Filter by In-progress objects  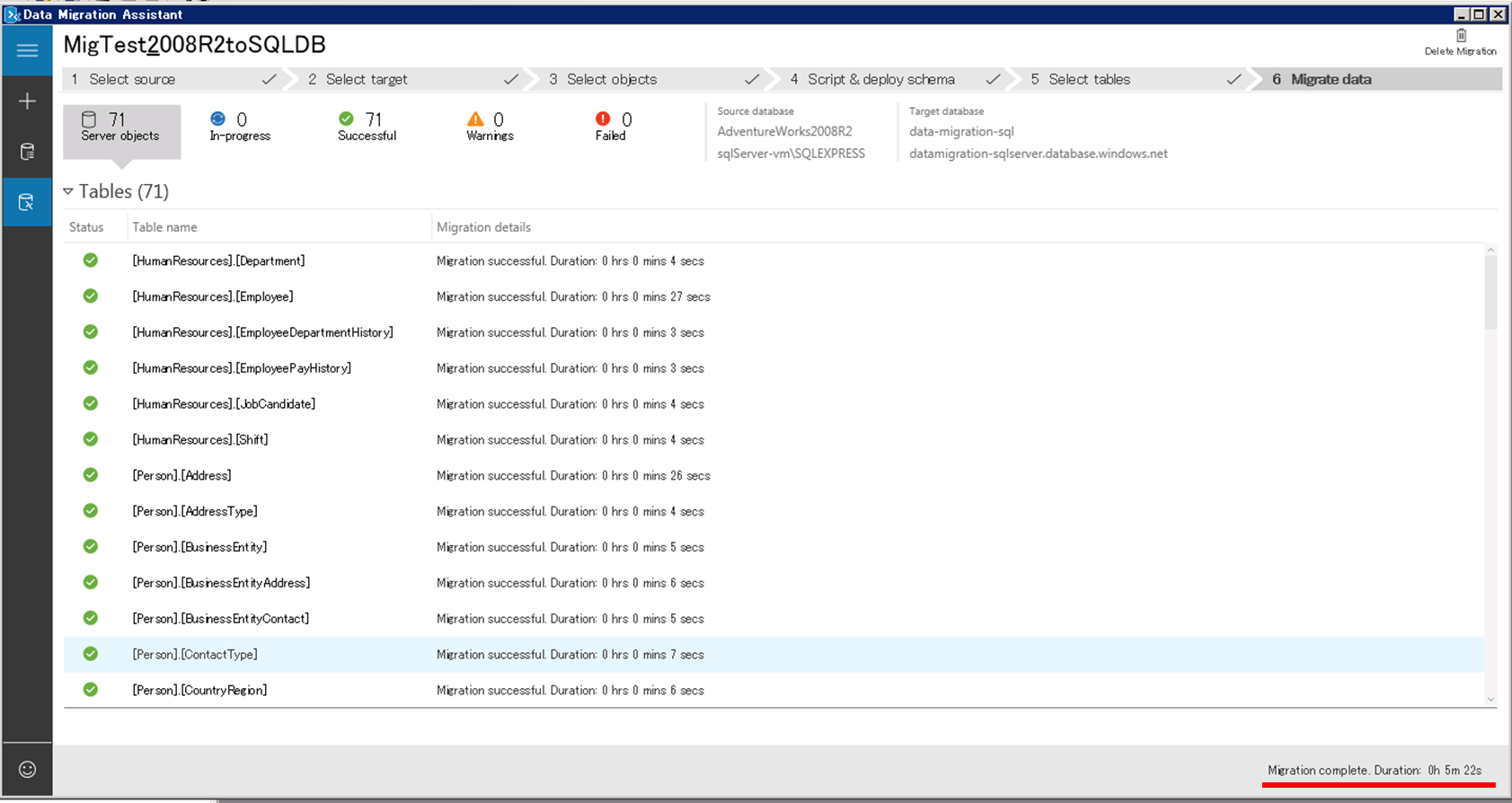(240, 127)
